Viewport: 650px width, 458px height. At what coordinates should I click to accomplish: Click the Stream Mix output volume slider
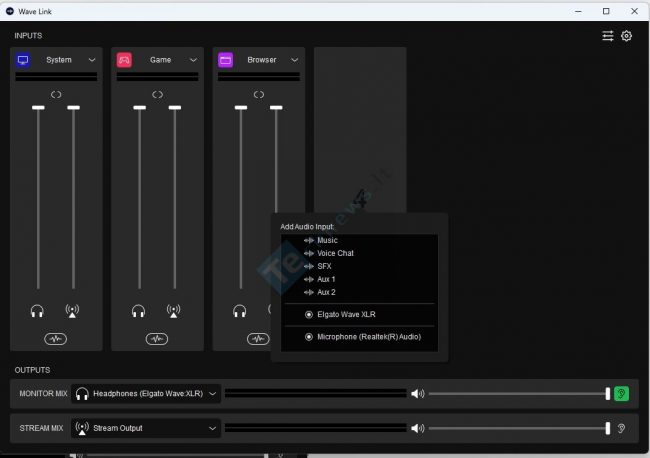(x=520, y=428)
